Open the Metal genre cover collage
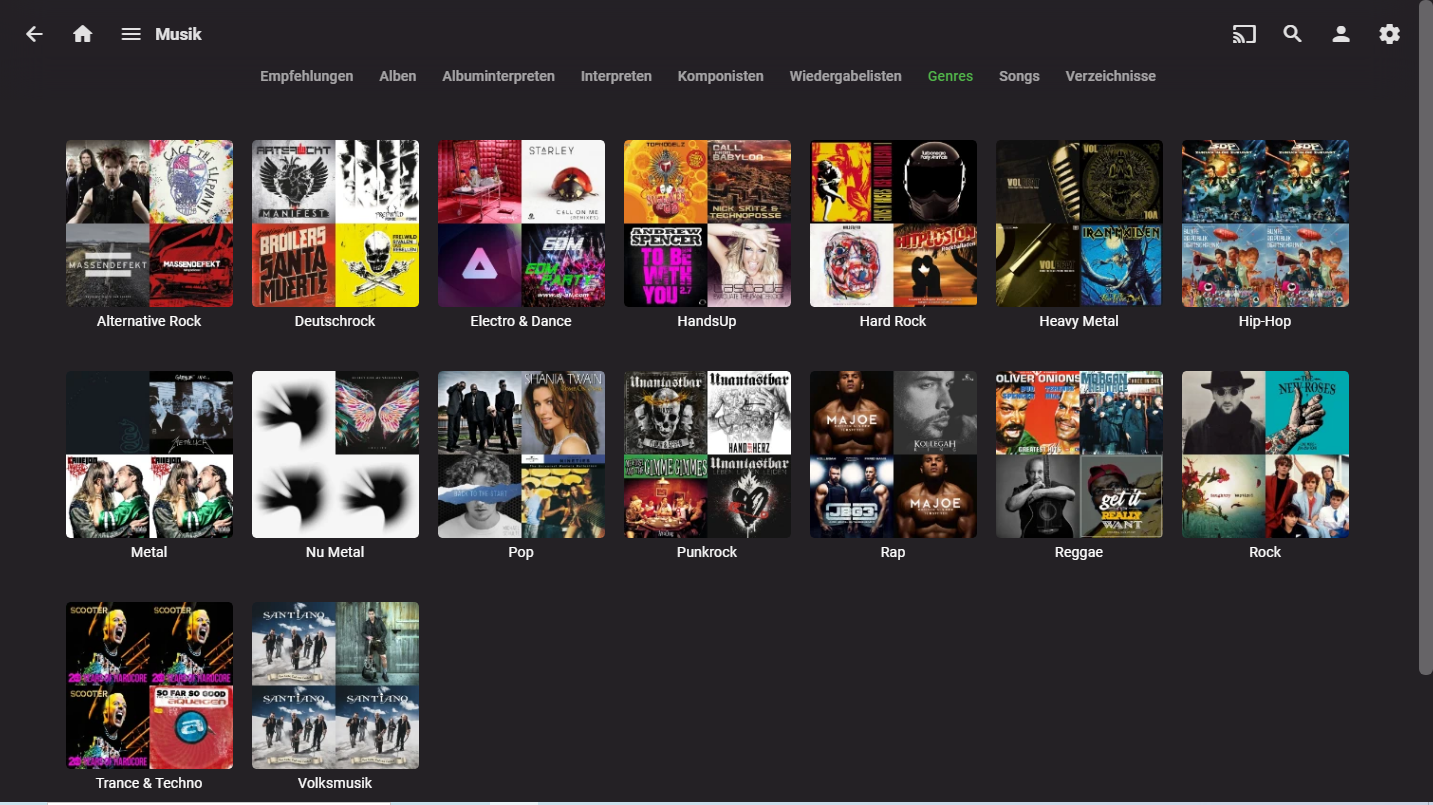 pos(149,454)
